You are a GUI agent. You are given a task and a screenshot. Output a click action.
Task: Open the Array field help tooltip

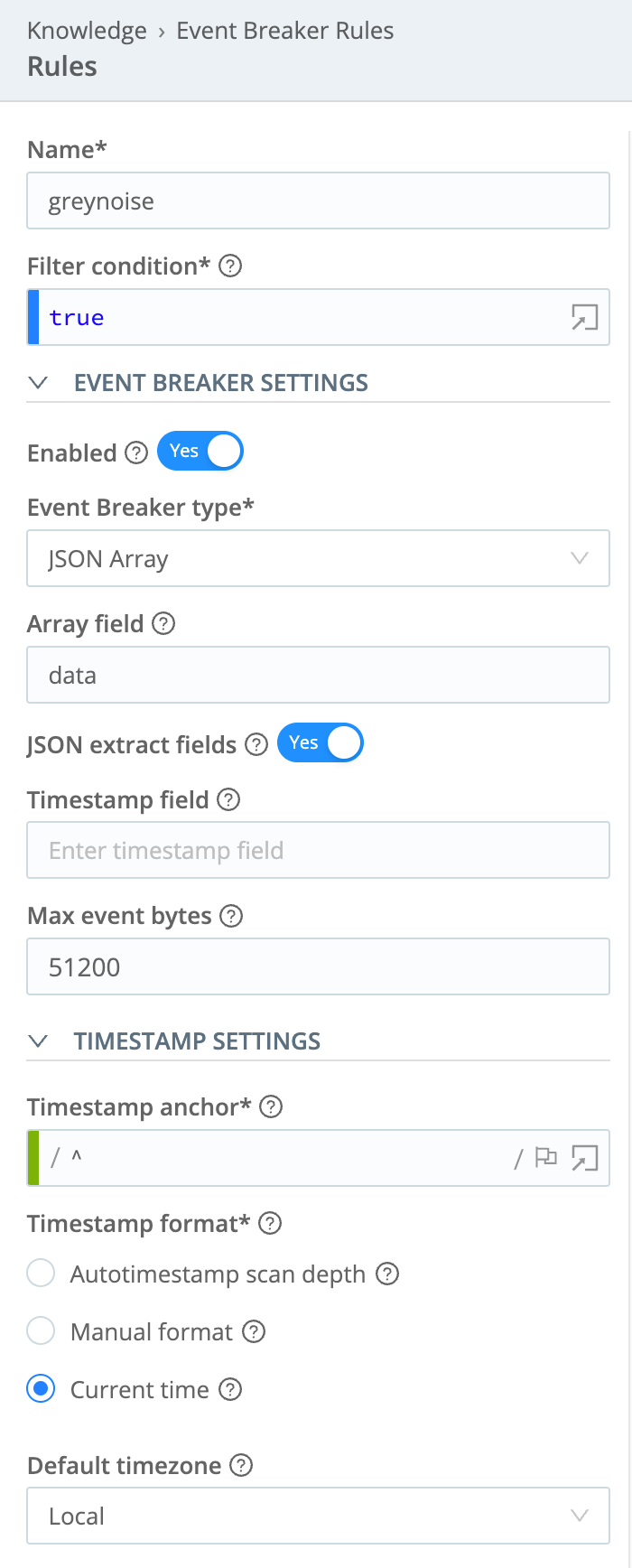(163, 623)
